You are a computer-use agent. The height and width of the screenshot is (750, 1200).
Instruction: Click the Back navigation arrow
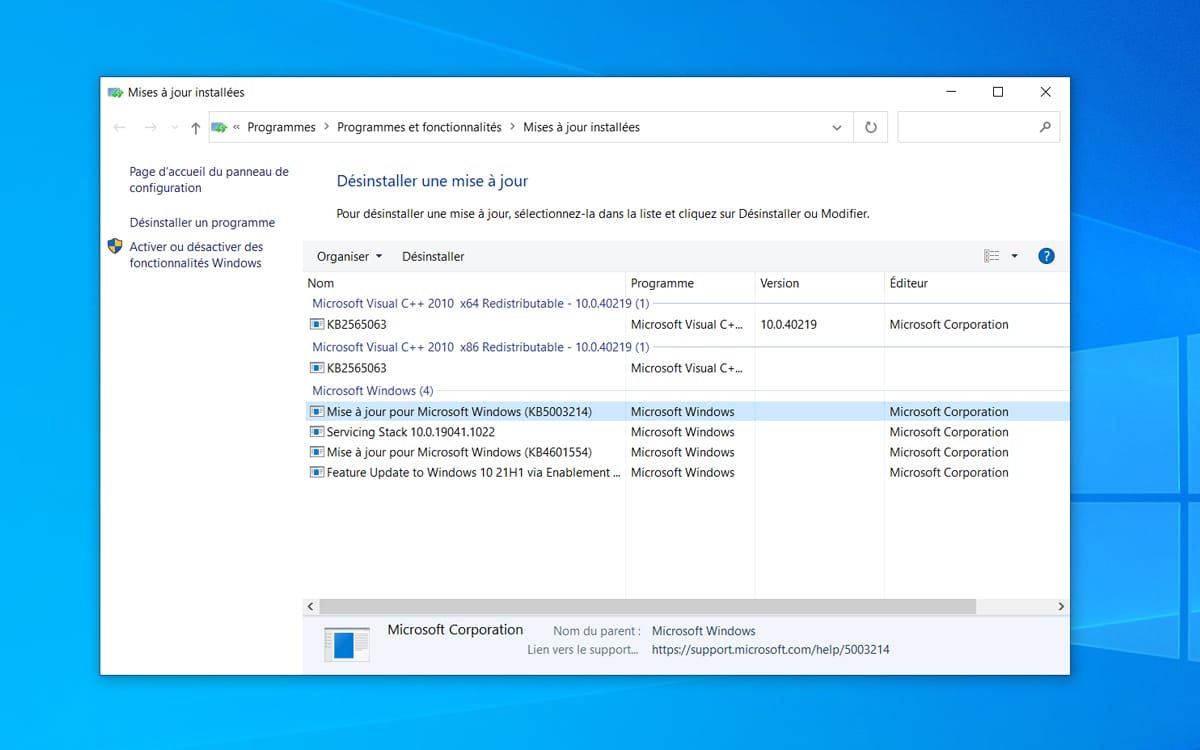point(120,127)
